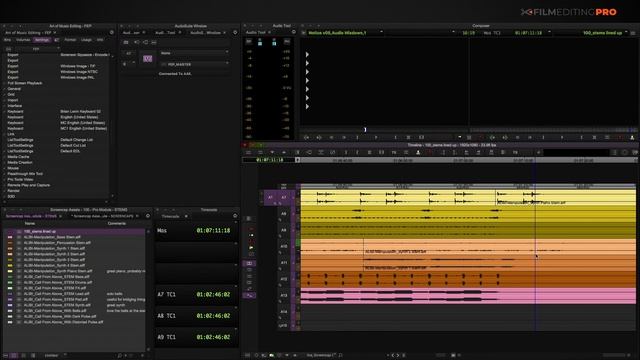The image size is (640, 360).
Task: Select ALIBI_Call From Above_STEM Drums.aiff in bin
Action: point(58,282)
